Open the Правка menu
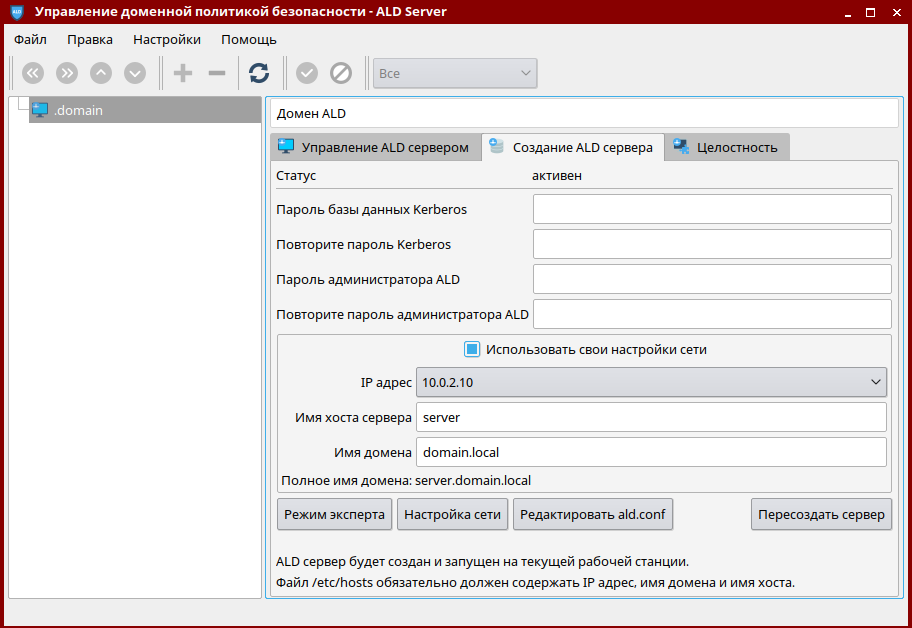 [90, 40]
